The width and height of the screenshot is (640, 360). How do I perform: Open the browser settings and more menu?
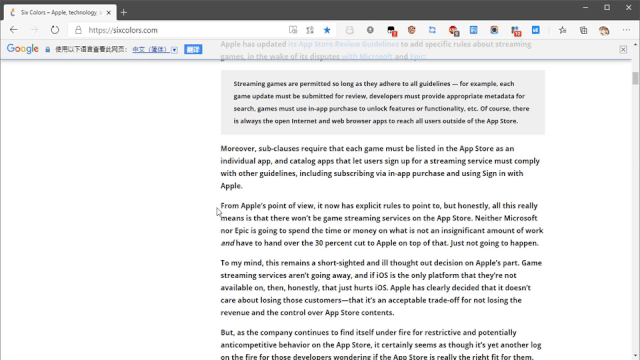[x=627, y=30]
